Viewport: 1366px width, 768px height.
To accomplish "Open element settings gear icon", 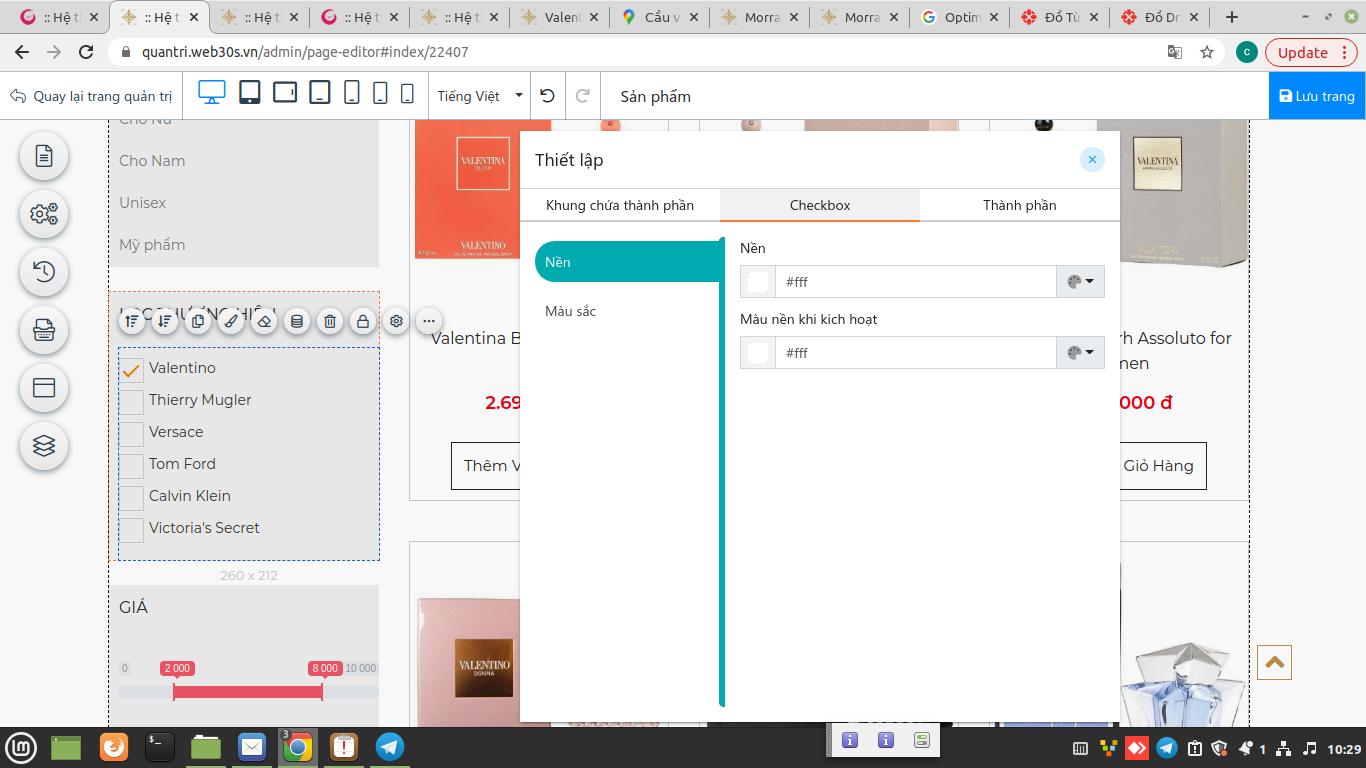I will coord(396,321).
